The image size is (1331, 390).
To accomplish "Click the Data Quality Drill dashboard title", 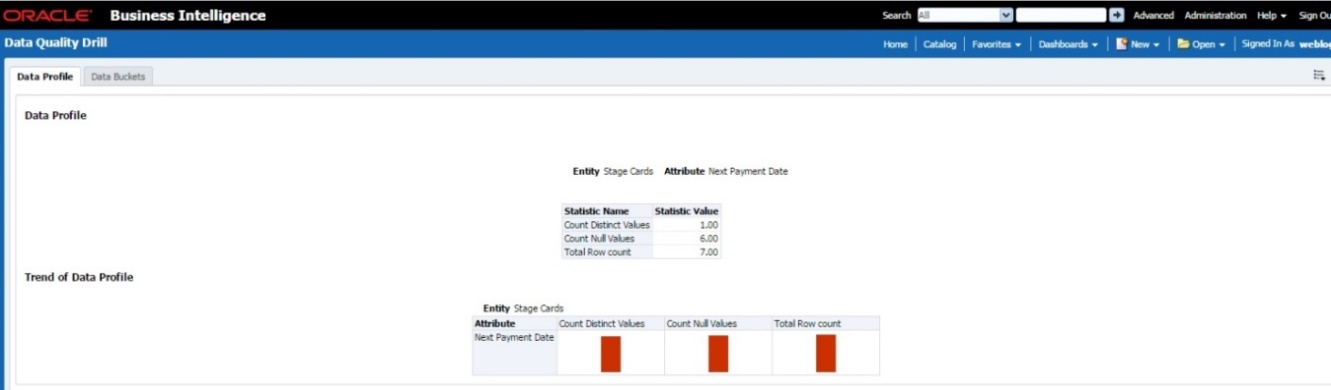I will coord(56,43).
